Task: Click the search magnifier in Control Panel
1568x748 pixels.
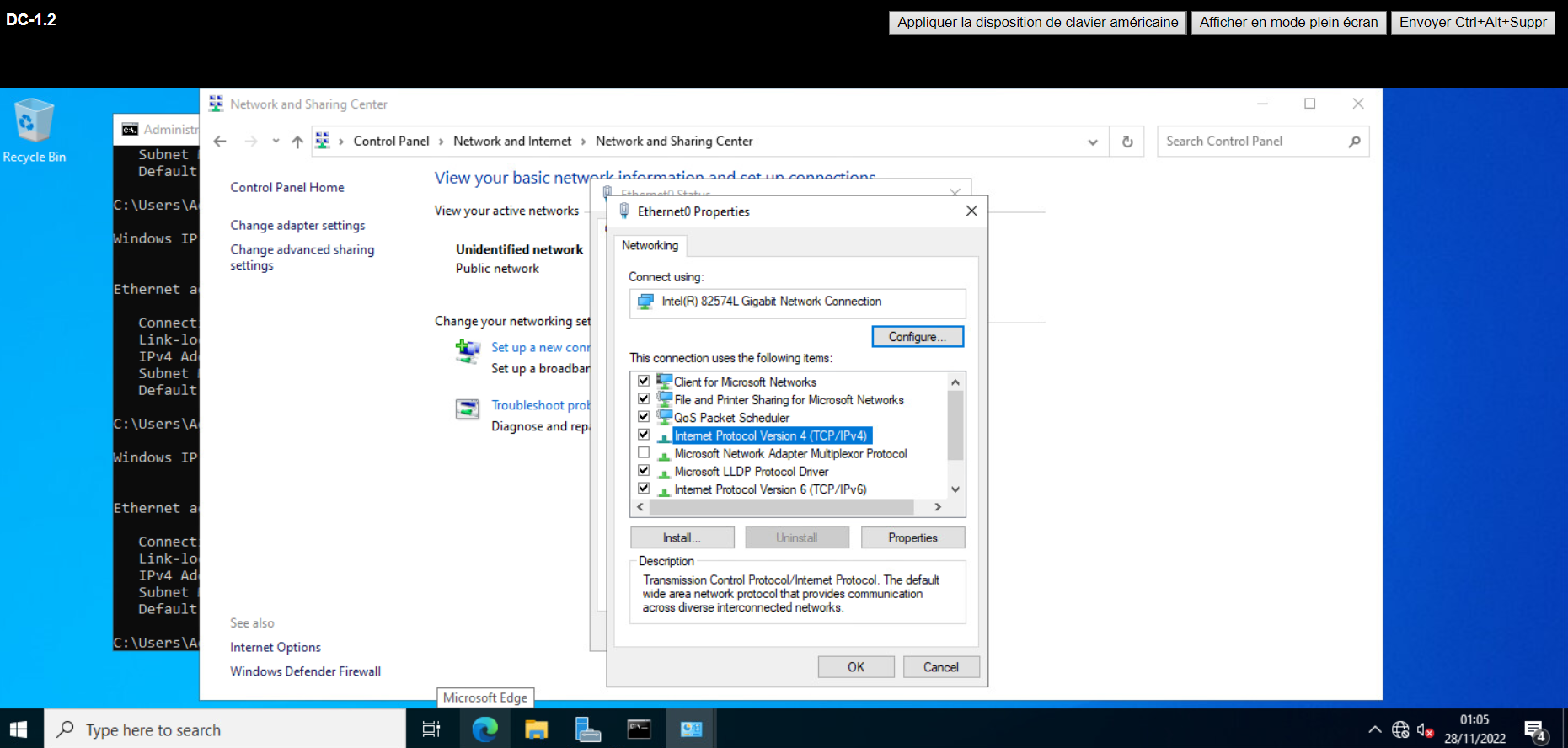Action: point(1354,142)
